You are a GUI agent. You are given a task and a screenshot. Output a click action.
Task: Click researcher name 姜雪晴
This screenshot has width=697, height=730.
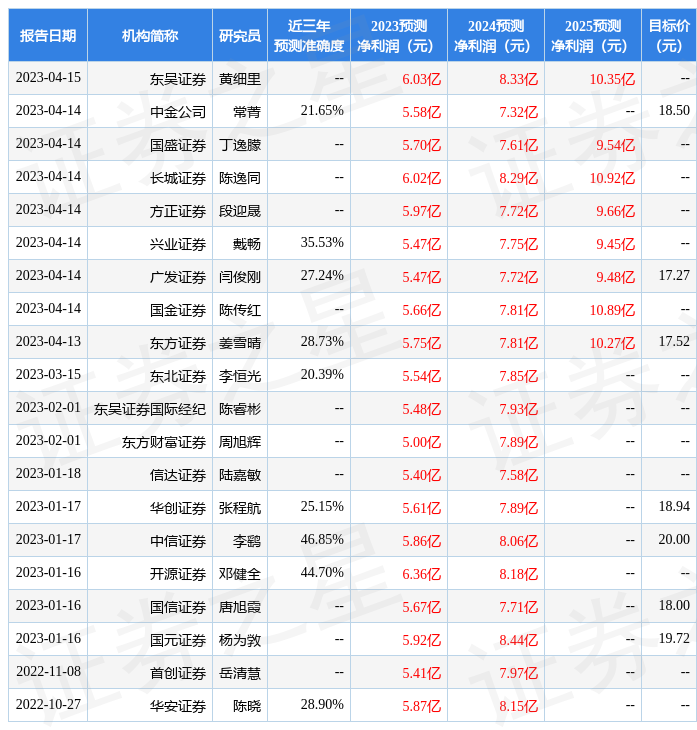(240, 344)
